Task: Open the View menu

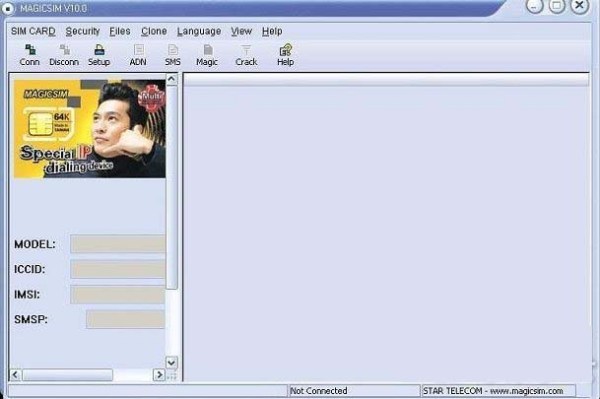Action: coord(241,31)
